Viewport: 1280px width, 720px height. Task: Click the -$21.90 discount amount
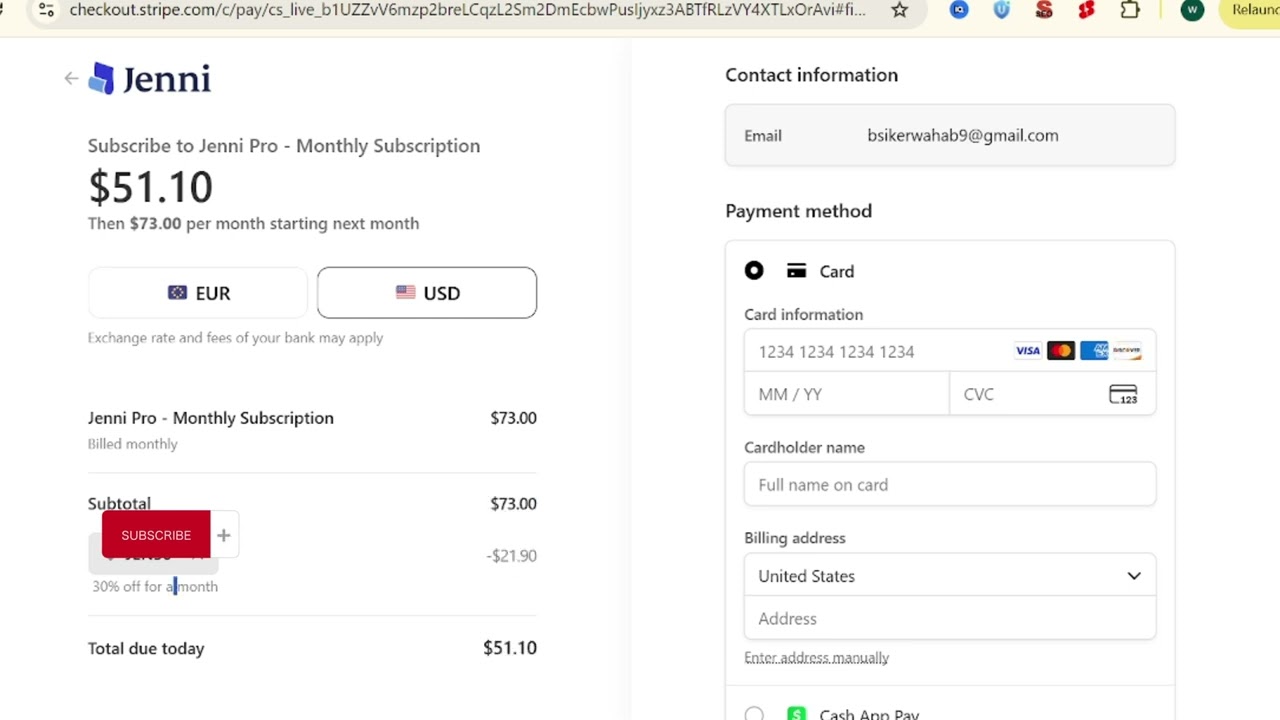pos(511,556)
